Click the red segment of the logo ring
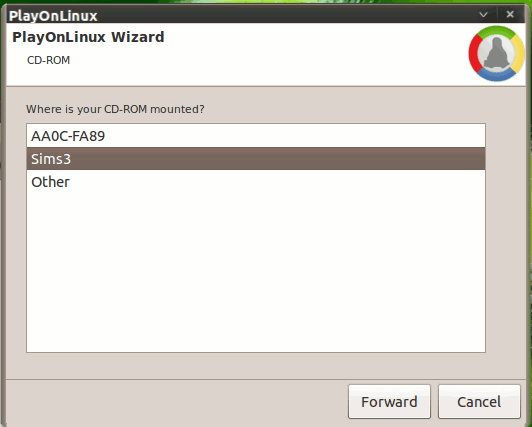 tap(474, 54)
